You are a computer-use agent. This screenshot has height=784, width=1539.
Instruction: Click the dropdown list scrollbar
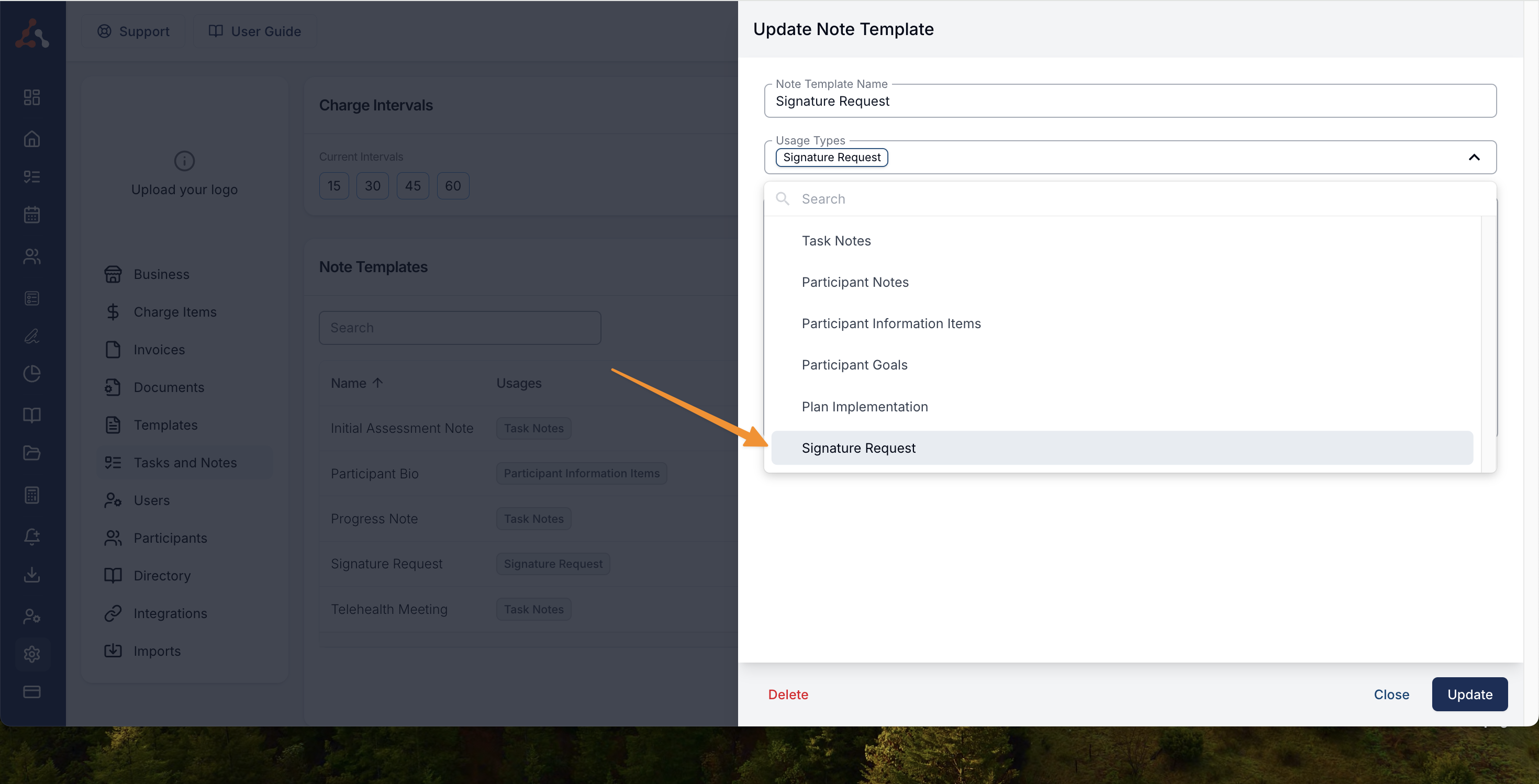tap(1488, 343)
